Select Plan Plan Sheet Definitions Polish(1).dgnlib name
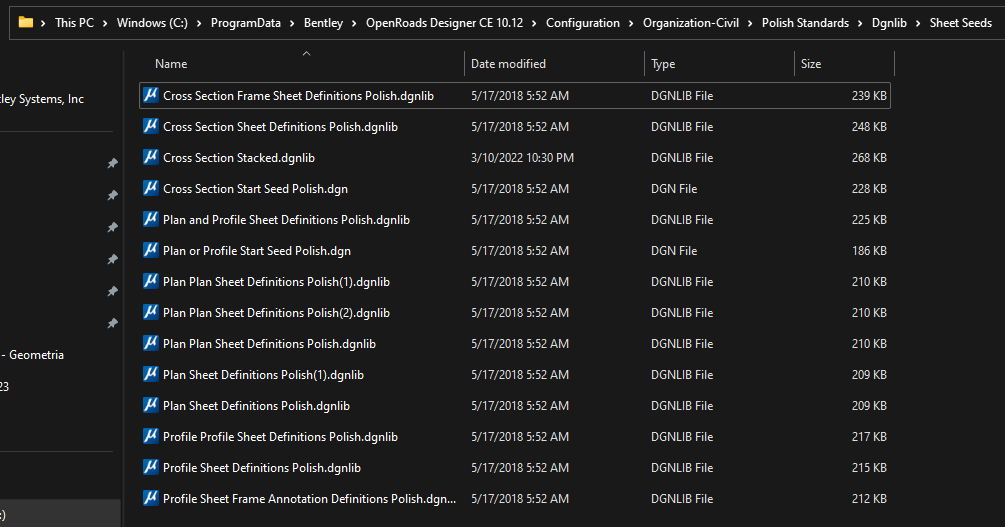Screen dimensions: 1005x527 pyautogui.click(x=276, y=281)
